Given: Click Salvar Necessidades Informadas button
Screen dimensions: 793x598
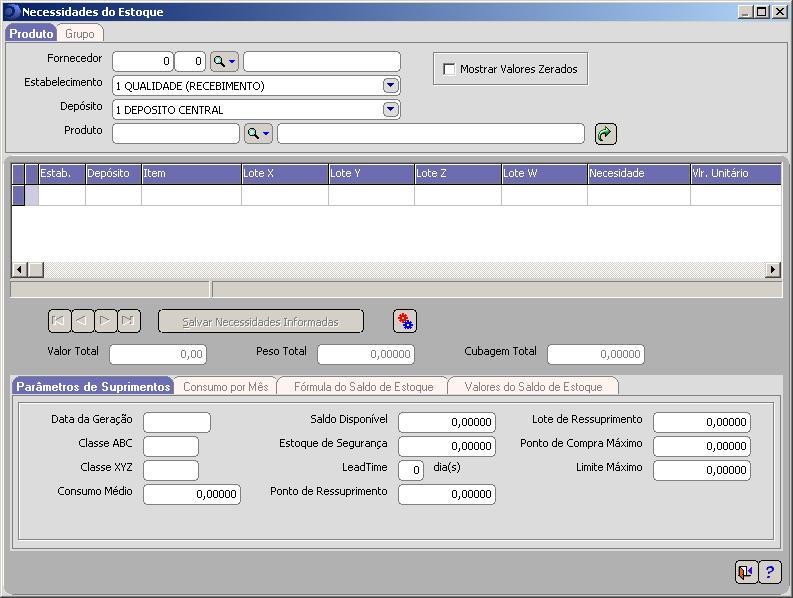Looking at the screenshot, I should (x=260, y=322).
